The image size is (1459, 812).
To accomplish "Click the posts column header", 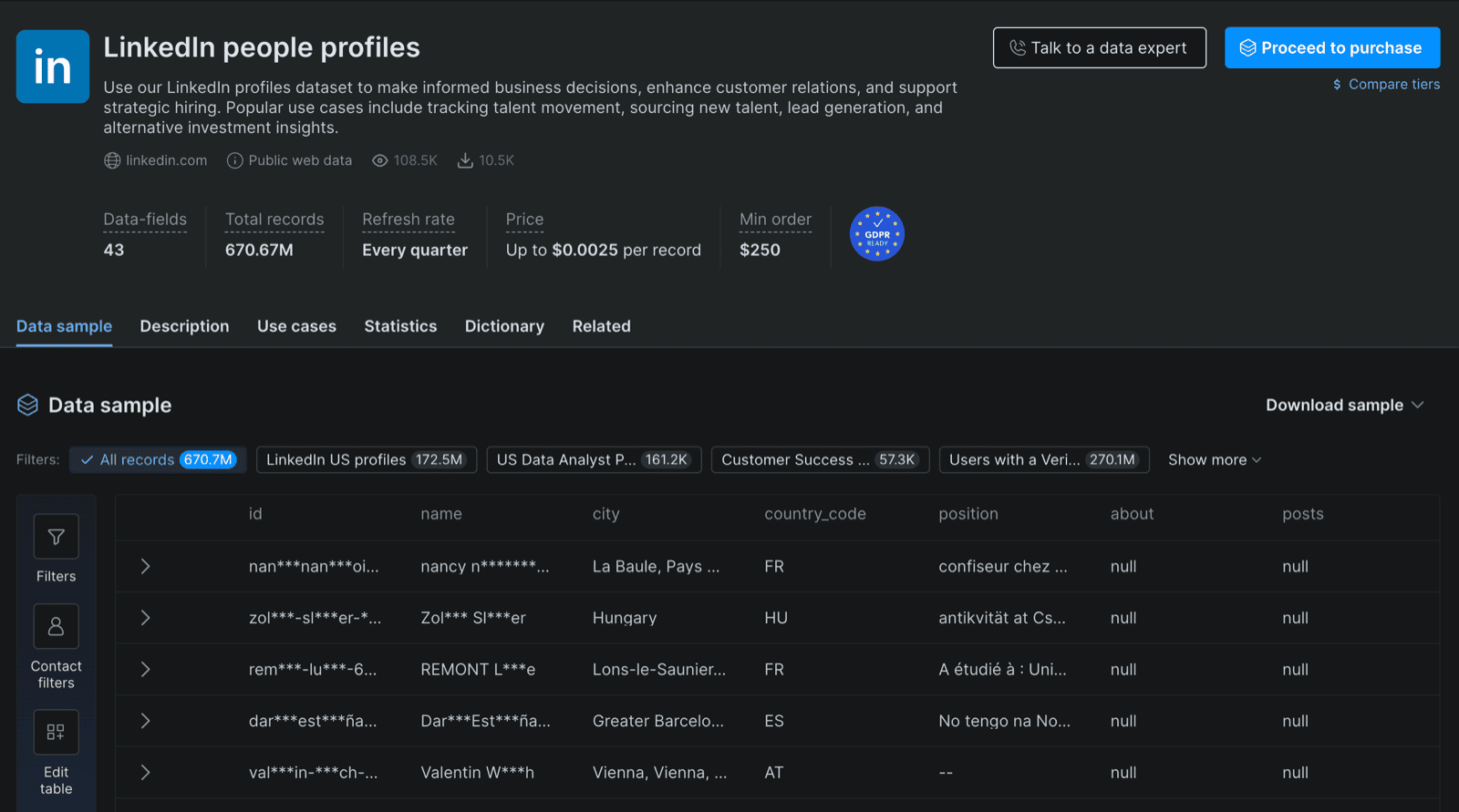I will click(x=1303, y=514).
